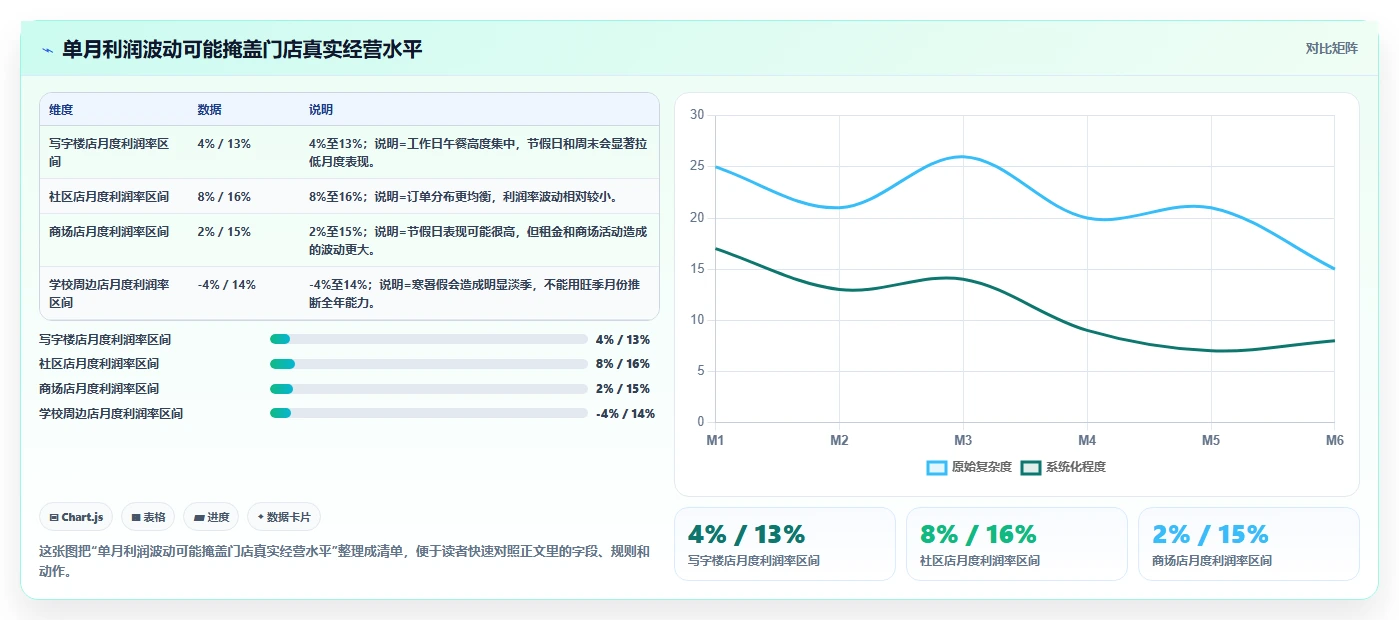Click the description starting 4%至13%
1399x620 pixels.
(478, 152)
